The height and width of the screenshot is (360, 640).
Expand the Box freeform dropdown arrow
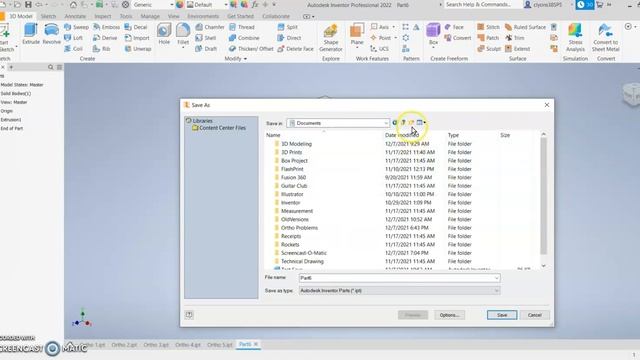(433, 48)
